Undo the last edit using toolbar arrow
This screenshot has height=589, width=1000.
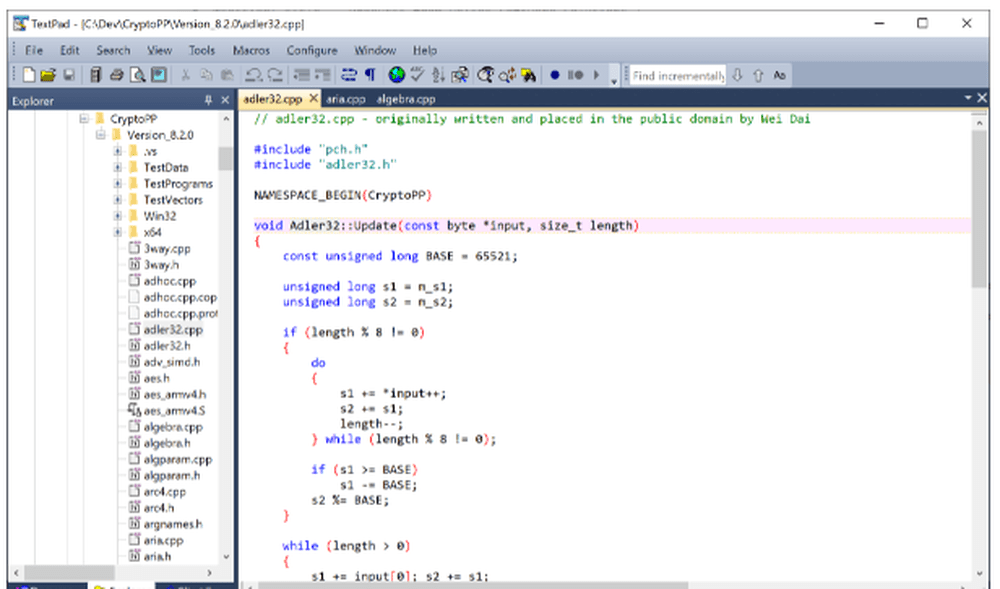coord(254,75)
